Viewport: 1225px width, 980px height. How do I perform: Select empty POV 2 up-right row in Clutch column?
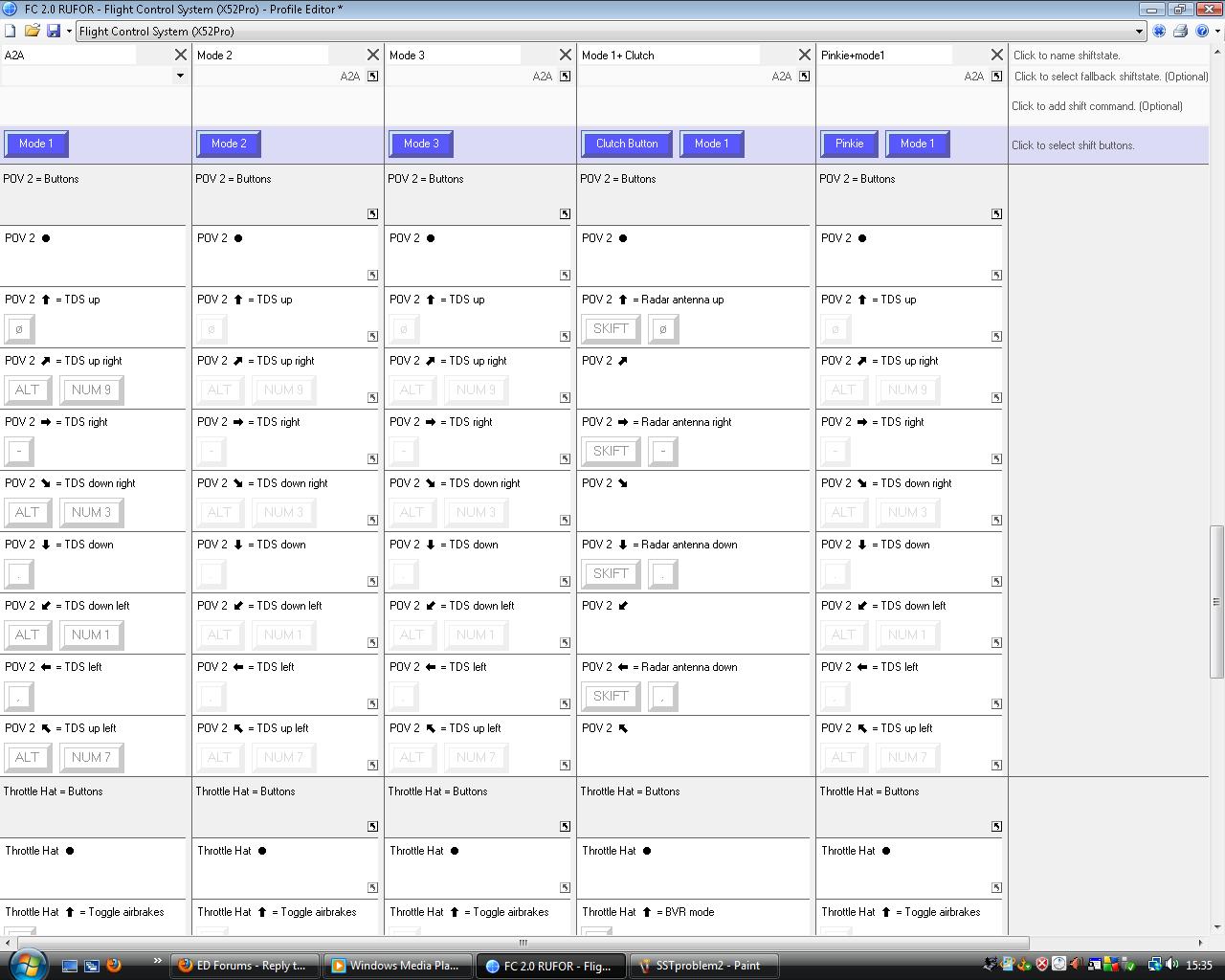[x=694, y=379]
